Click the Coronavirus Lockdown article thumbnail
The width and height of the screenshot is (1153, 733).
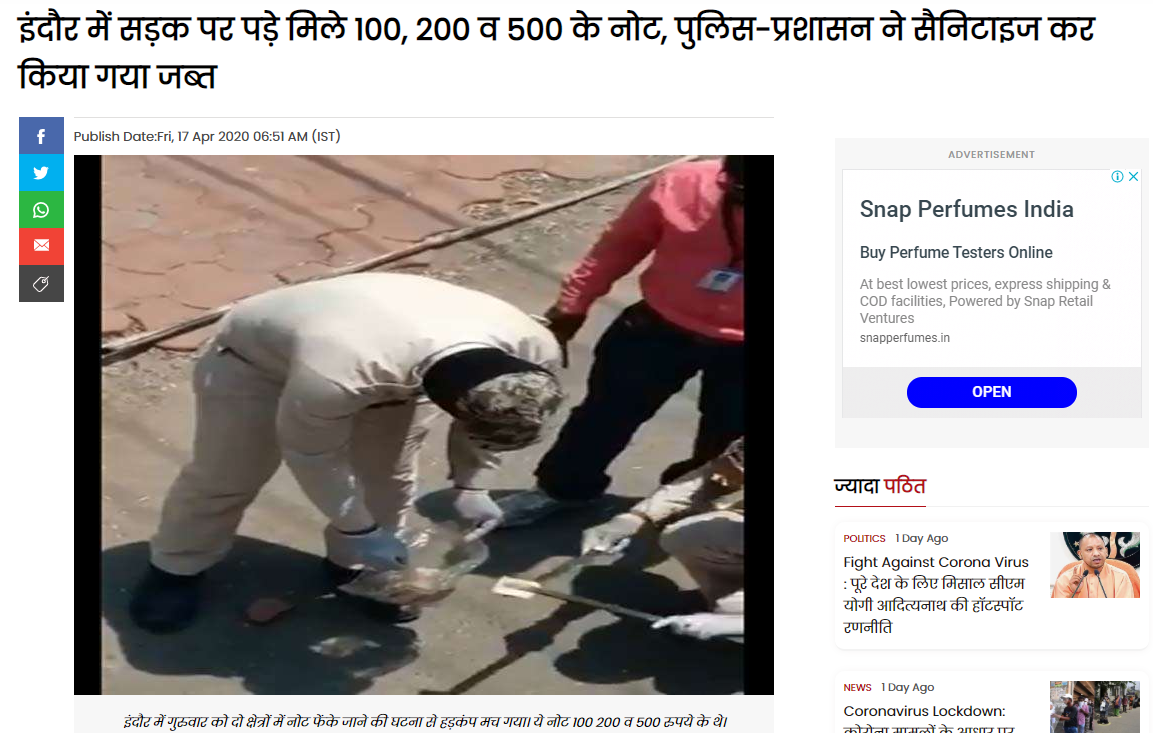point(1095,707)
